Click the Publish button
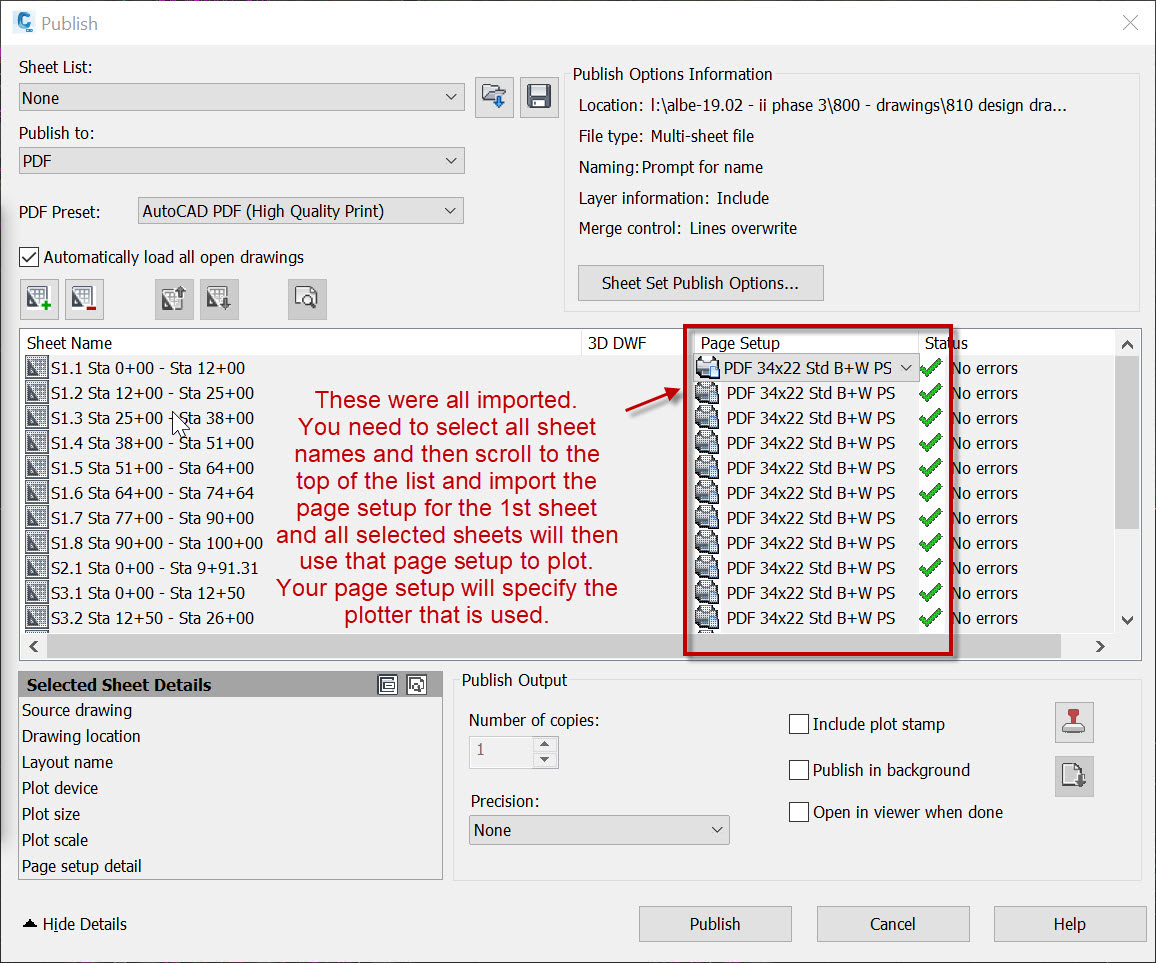The image size is (1156, 963). coord(715,923)
